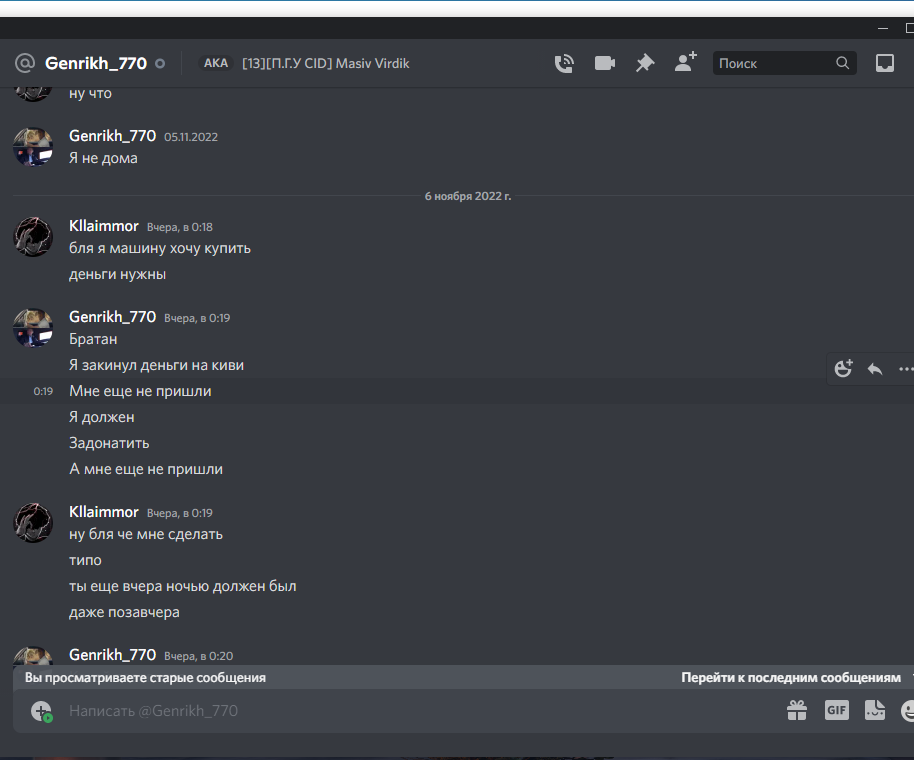Click the search field 'Поиск'

tap(784, 63)
